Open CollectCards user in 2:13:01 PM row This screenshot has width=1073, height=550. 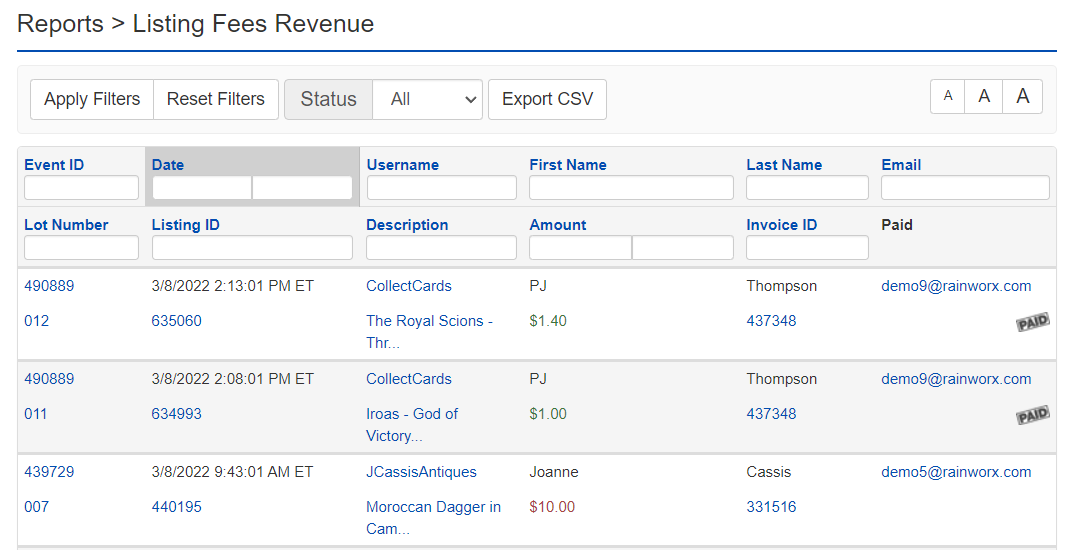coord(409,286)
